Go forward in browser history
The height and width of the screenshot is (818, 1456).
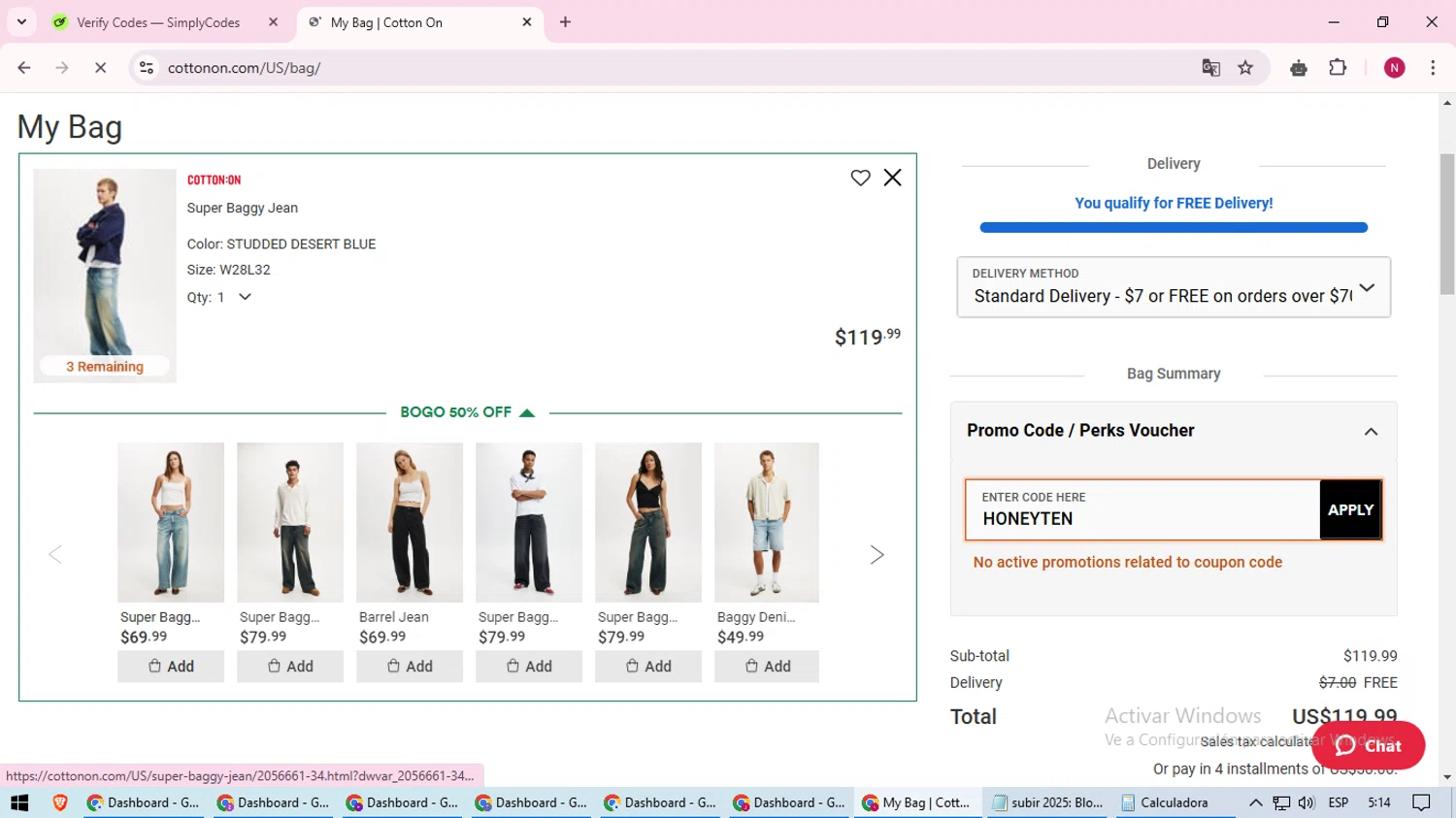pos(62,68)
